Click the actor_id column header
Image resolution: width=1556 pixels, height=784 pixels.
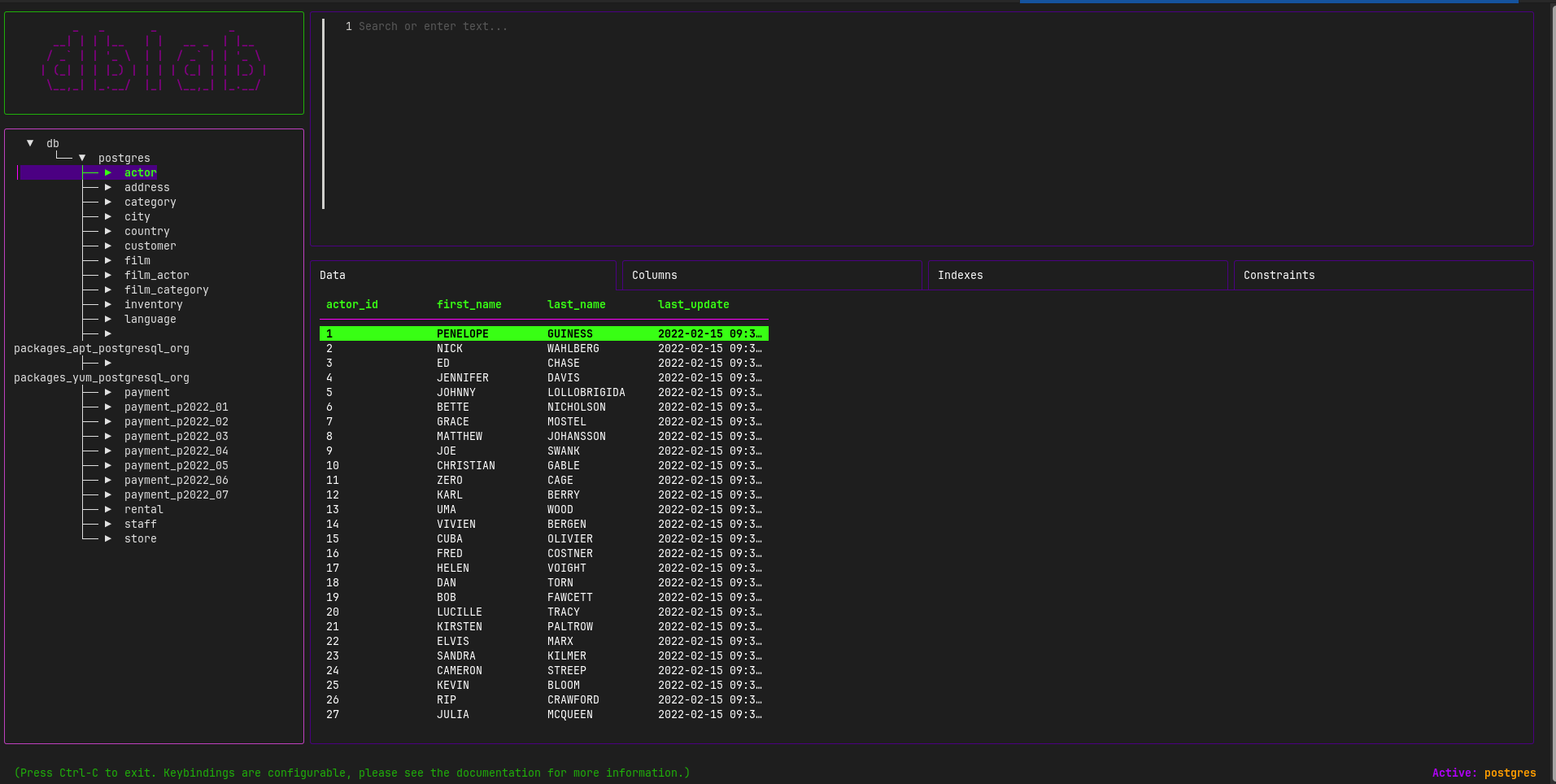pos(352,304)
